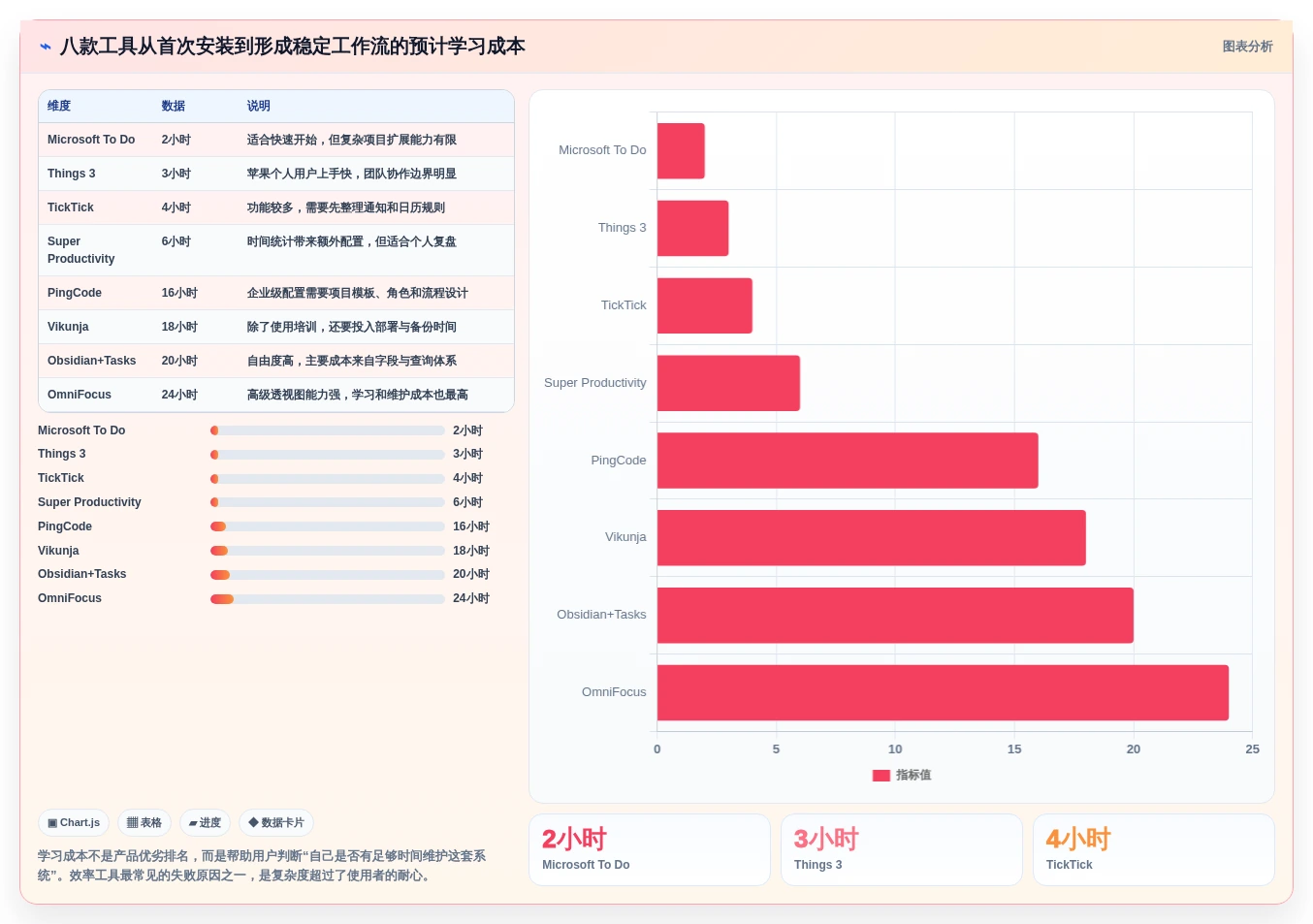1313x924 pixels.
Task: Click the 说明 column header
Action: (259, 106)
